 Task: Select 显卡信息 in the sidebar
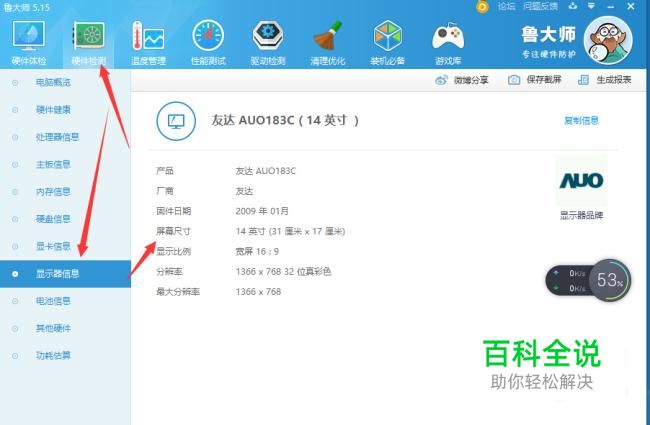point(53,246)
